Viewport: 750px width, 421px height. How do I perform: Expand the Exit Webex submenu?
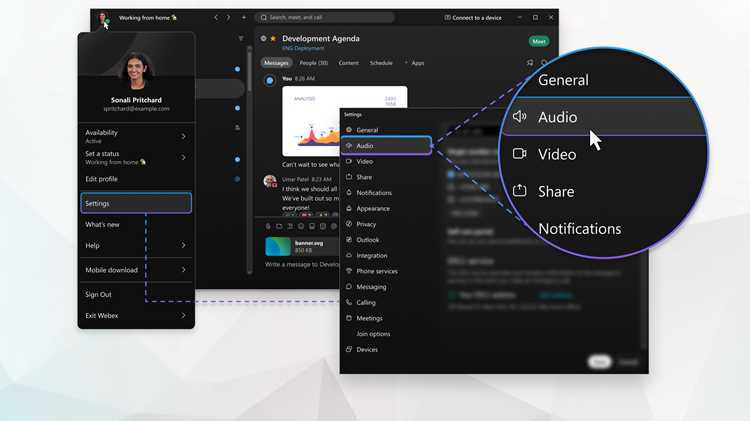136,316
